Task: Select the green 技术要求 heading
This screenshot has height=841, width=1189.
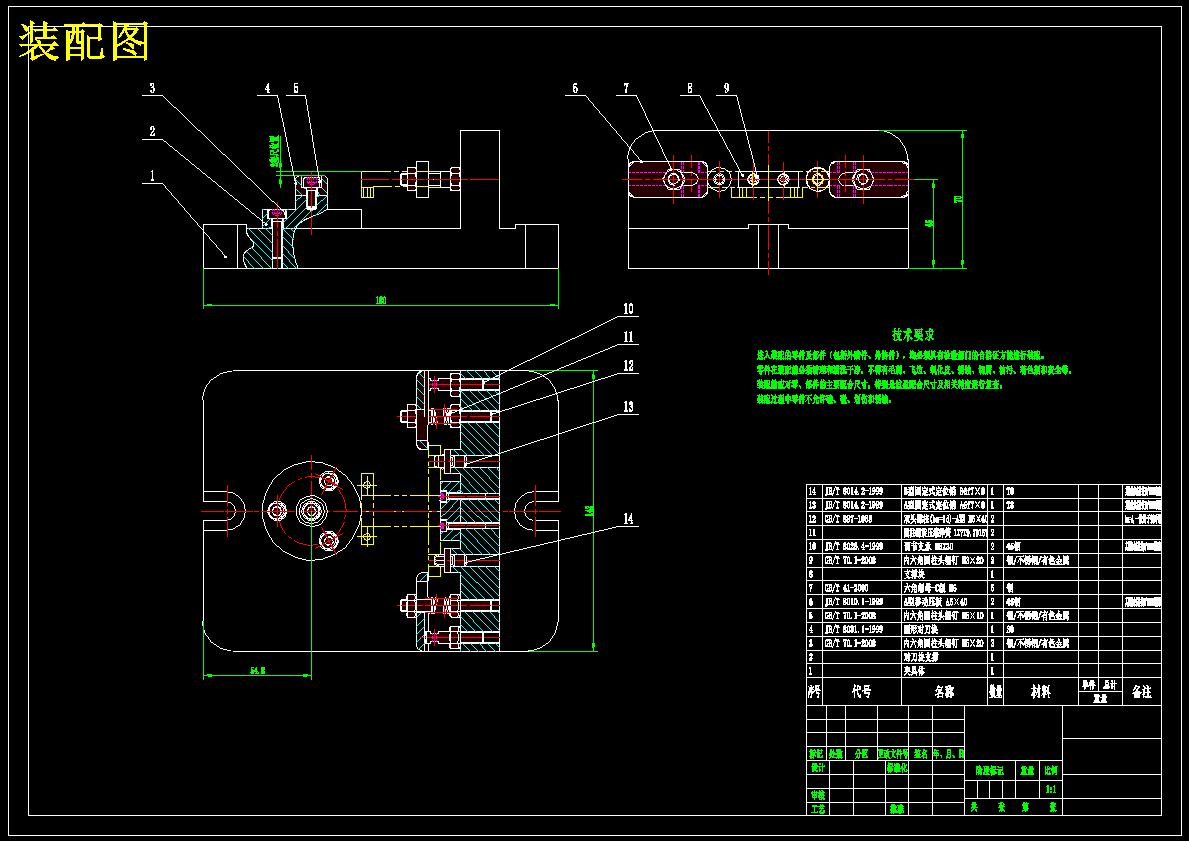Action: 913,334
